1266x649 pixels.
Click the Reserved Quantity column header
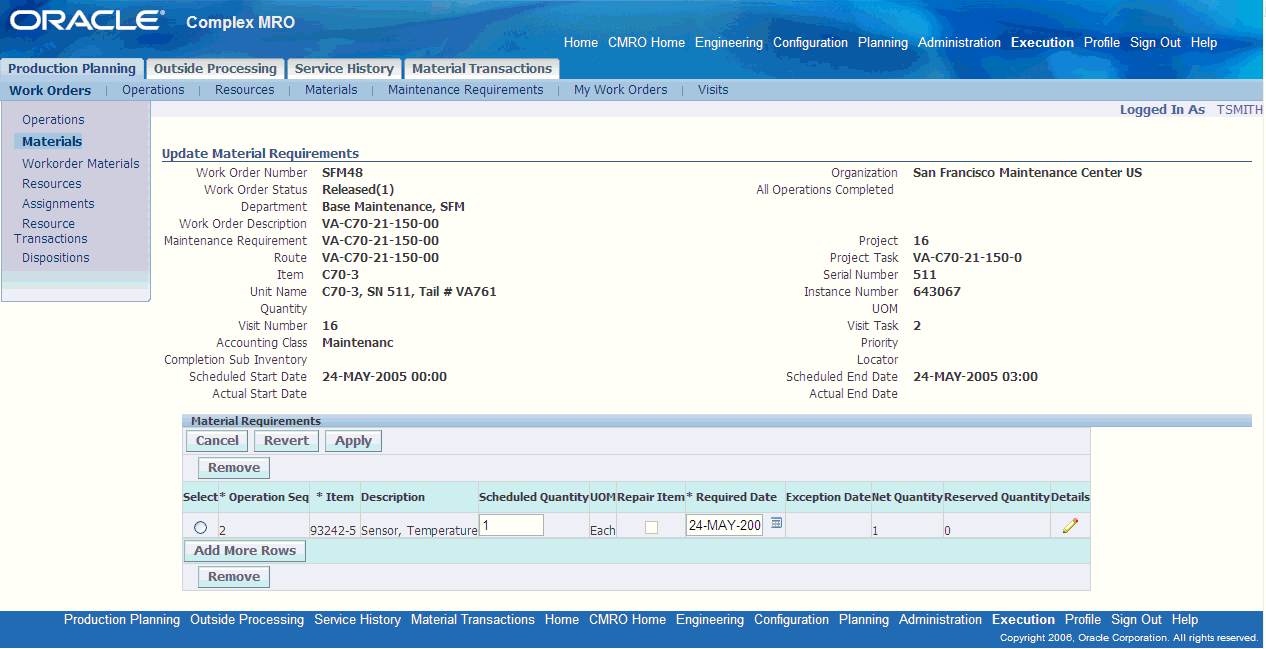997,497
